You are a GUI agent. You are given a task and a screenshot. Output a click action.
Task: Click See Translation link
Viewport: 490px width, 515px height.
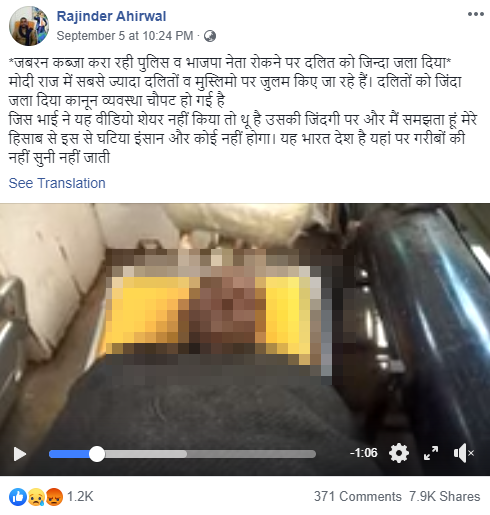click(x=57, y=183)
